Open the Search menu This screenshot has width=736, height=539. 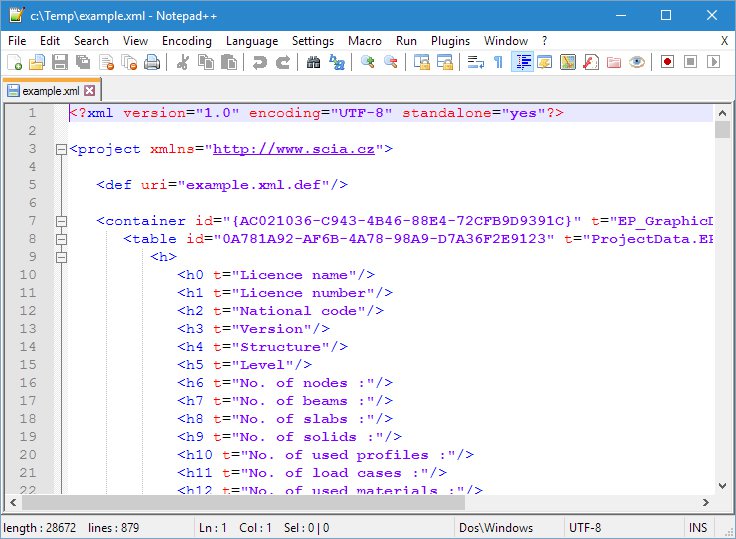[91, 41]
